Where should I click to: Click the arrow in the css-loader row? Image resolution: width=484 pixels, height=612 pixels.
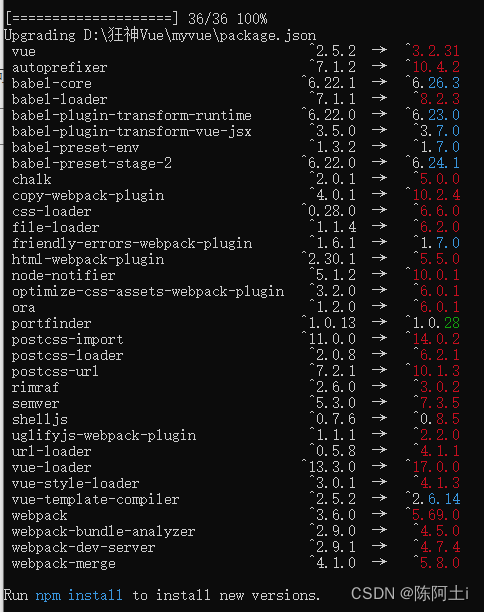379,210
